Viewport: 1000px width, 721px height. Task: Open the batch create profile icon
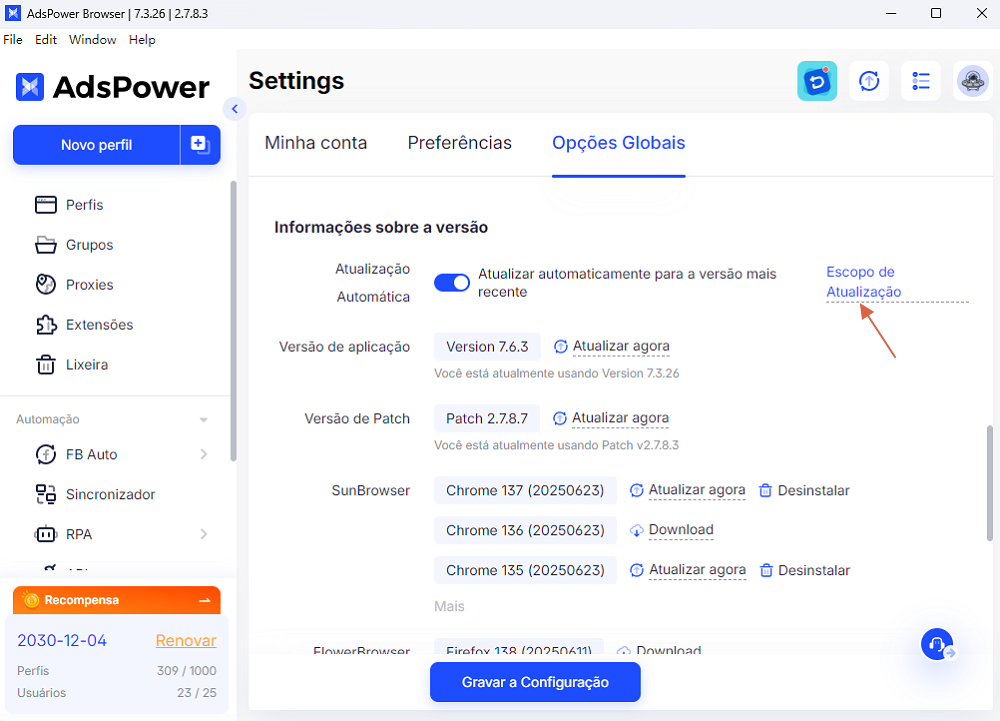point(200,145)
